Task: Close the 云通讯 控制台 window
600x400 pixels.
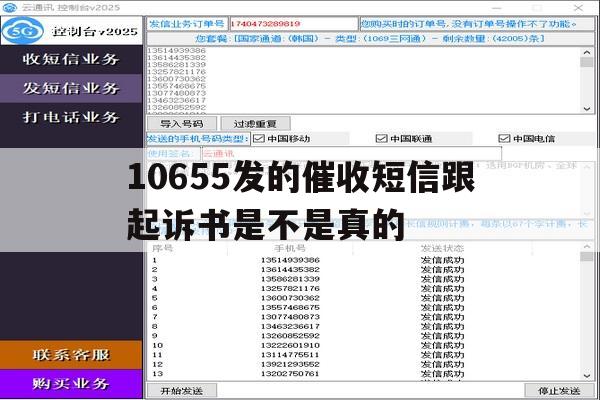Action: pos(579,7)
